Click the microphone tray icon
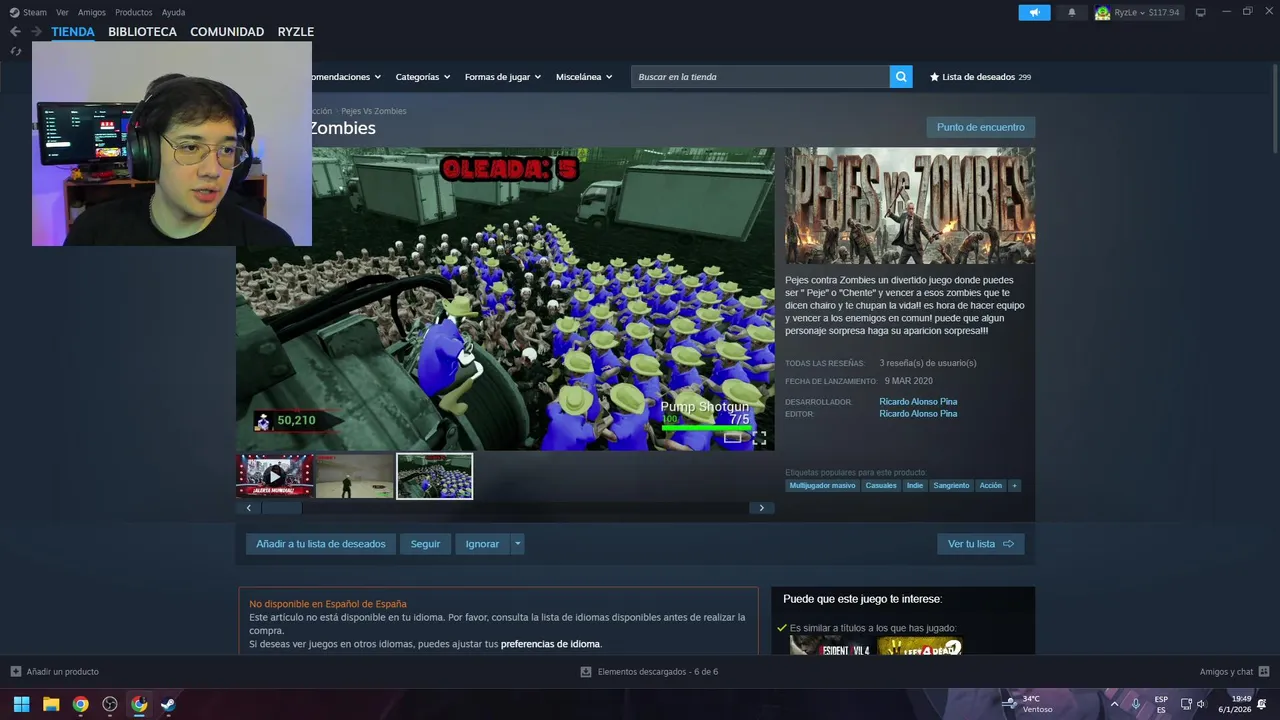 [1136, 704]
